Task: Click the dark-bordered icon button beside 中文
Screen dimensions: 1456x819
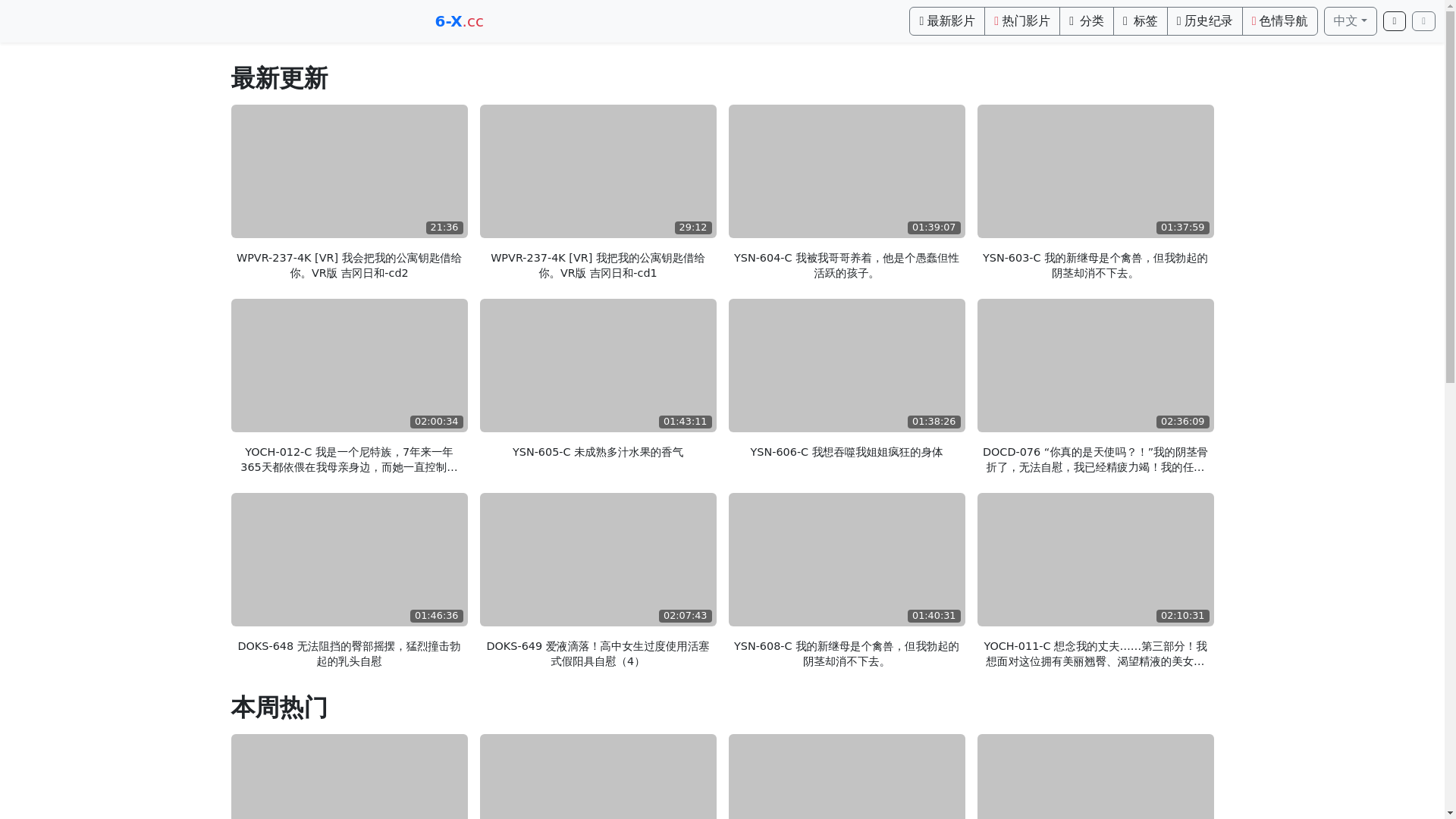Action: [x=1394, y=21]
